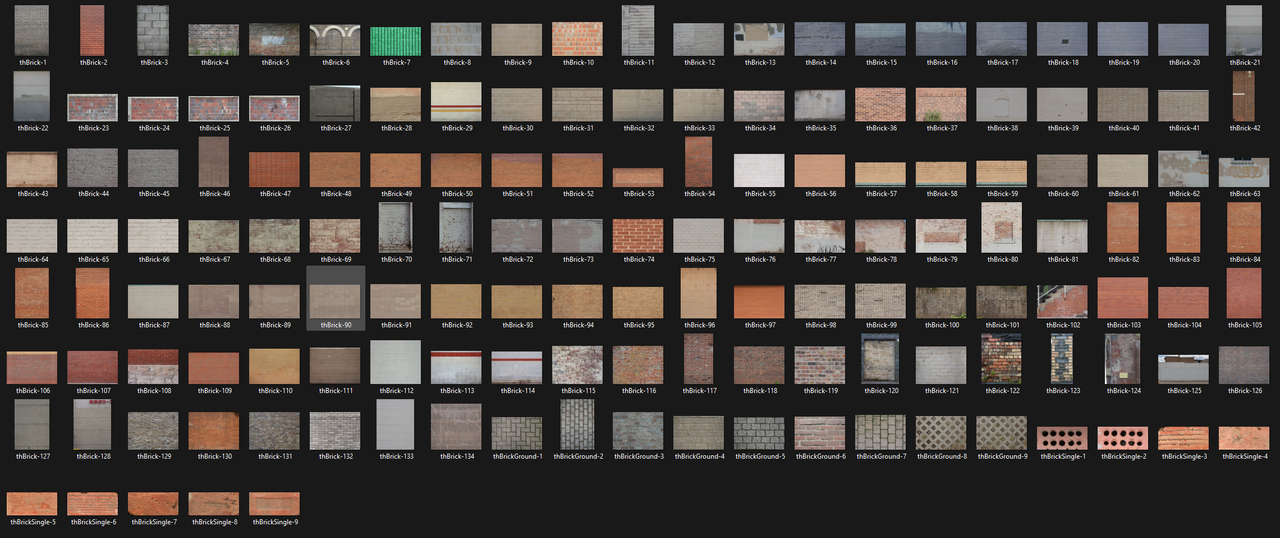Image resolution: width=1280 pixels, height=538 pixels.
Task: Select the thBrickSingle-5 thumbnail
Action: point(32,503)
